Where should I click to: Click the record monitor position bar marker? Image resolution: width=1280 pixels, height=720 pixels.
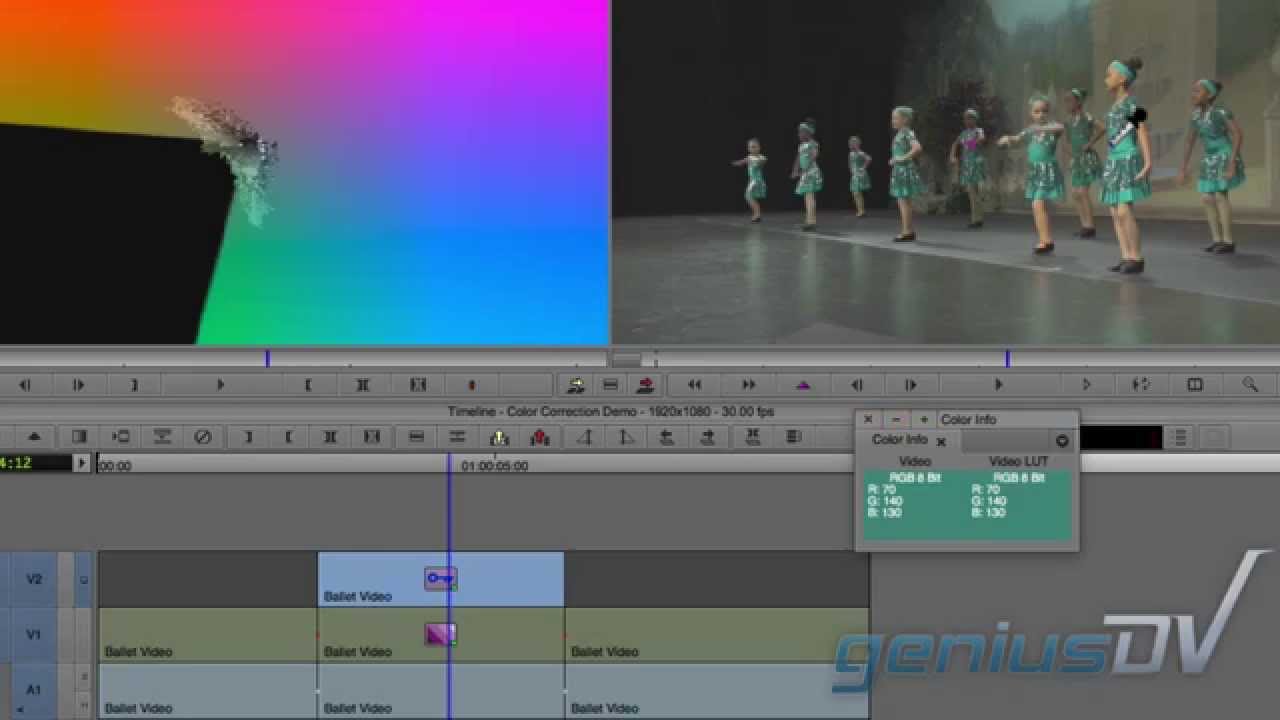[x=1007, y=358]
